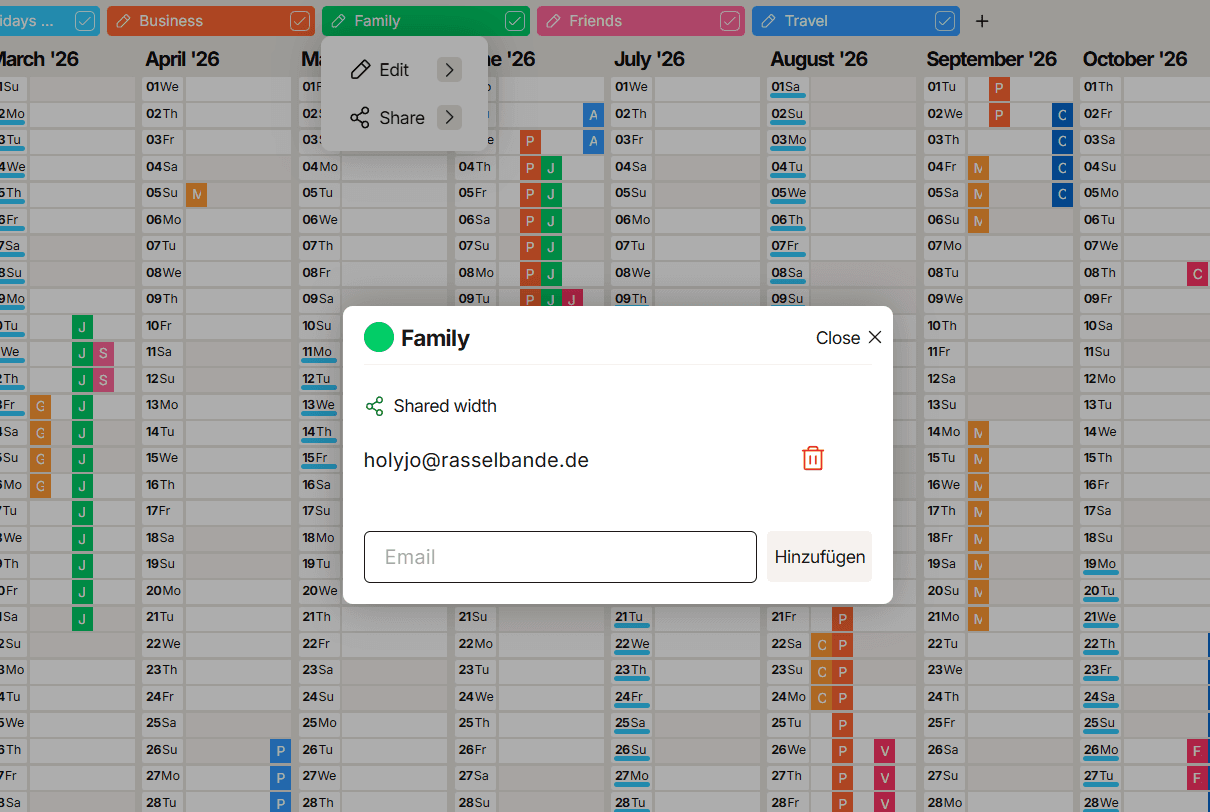Image resolution: width=1210 pixels, height=812 pixels.
Task: Select the Business calendar tab
Action: pos(211,21)
